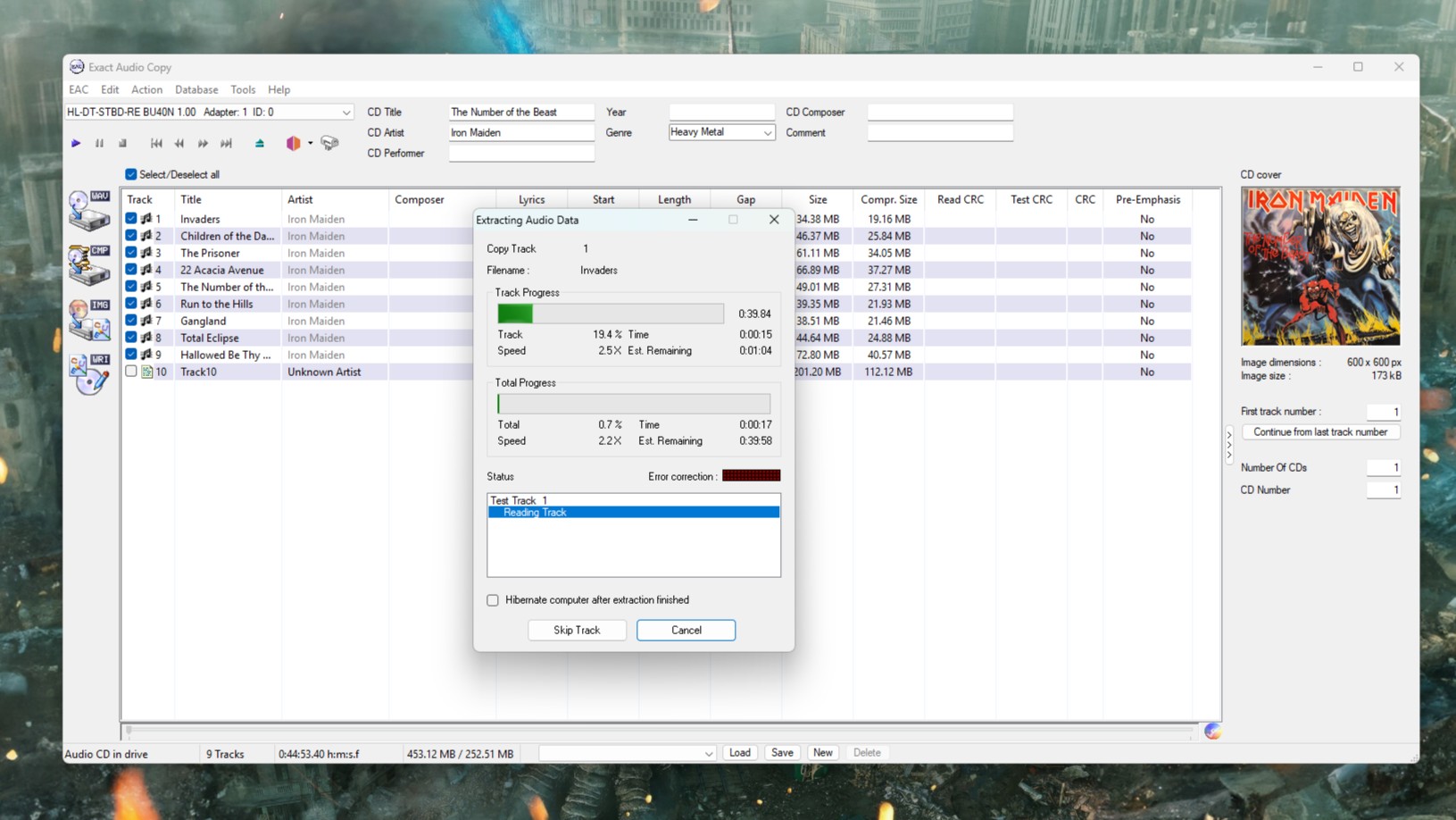Screen dimensions: 1456x820
Task: Click the Stop playback icon
Action: [122, 143]
